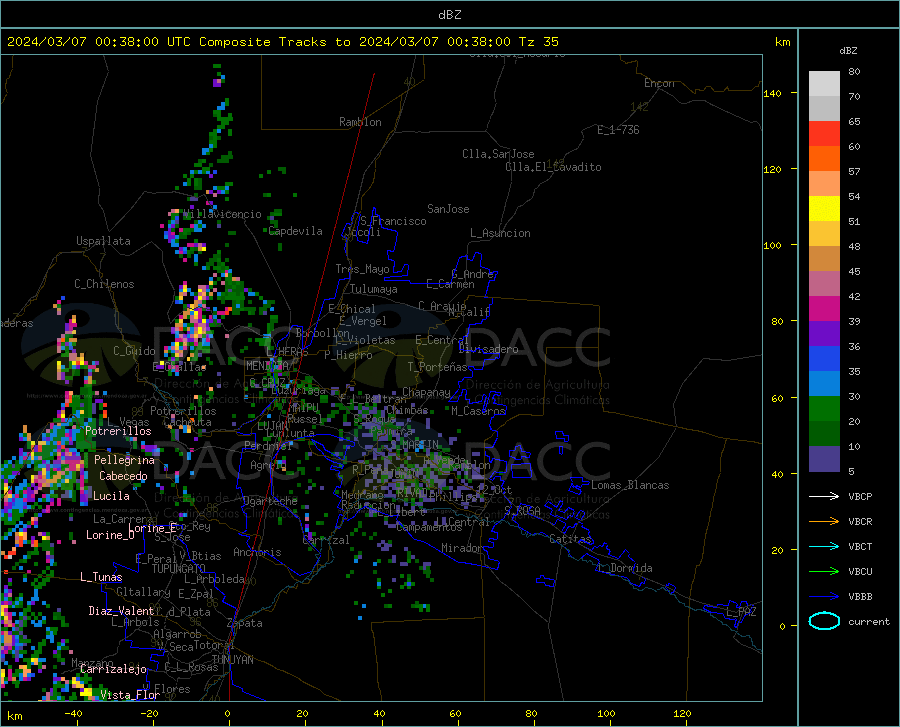
Task: Select the light gray 70 dBZ swatch
Action: coord(824,84)
